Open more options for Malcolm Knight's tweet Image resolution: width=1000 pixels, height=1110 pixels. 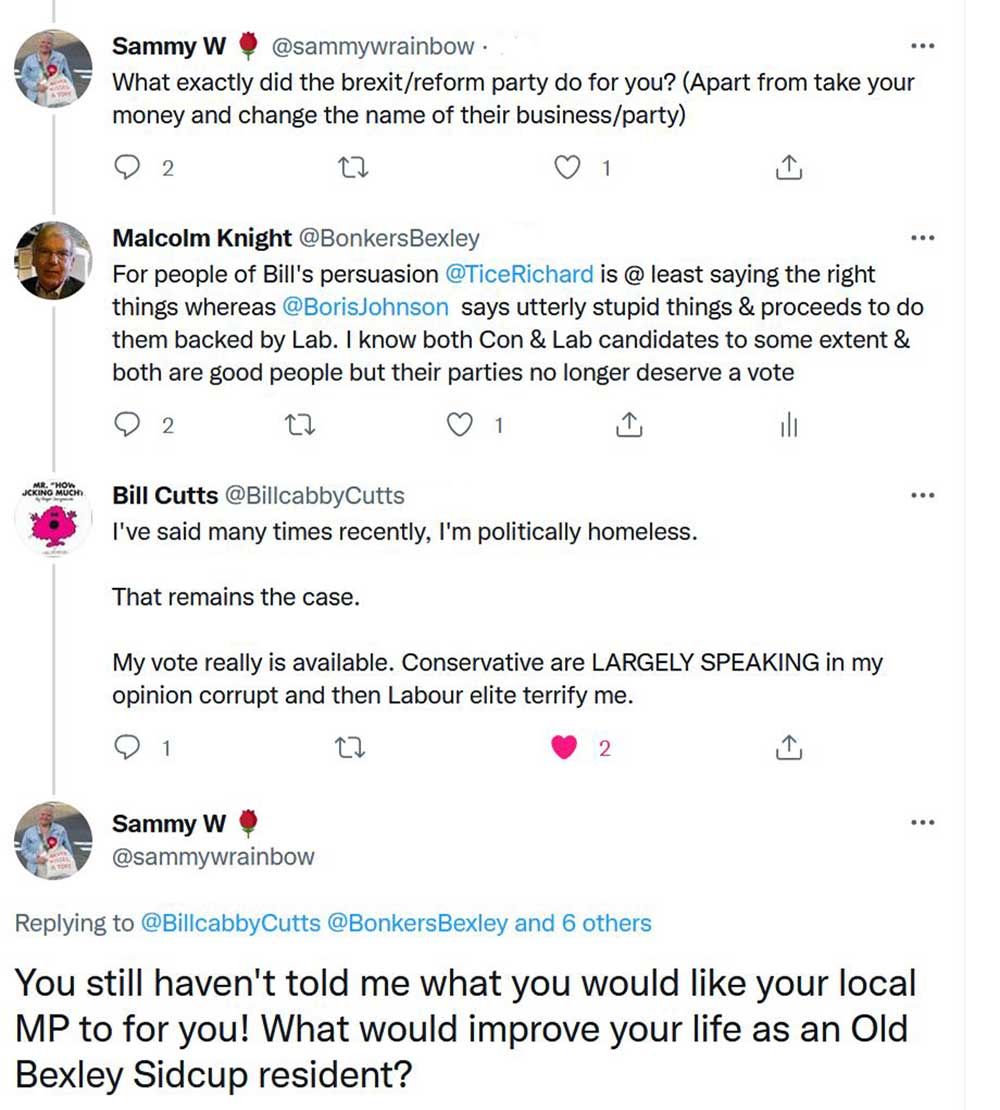tap(922, 238)
